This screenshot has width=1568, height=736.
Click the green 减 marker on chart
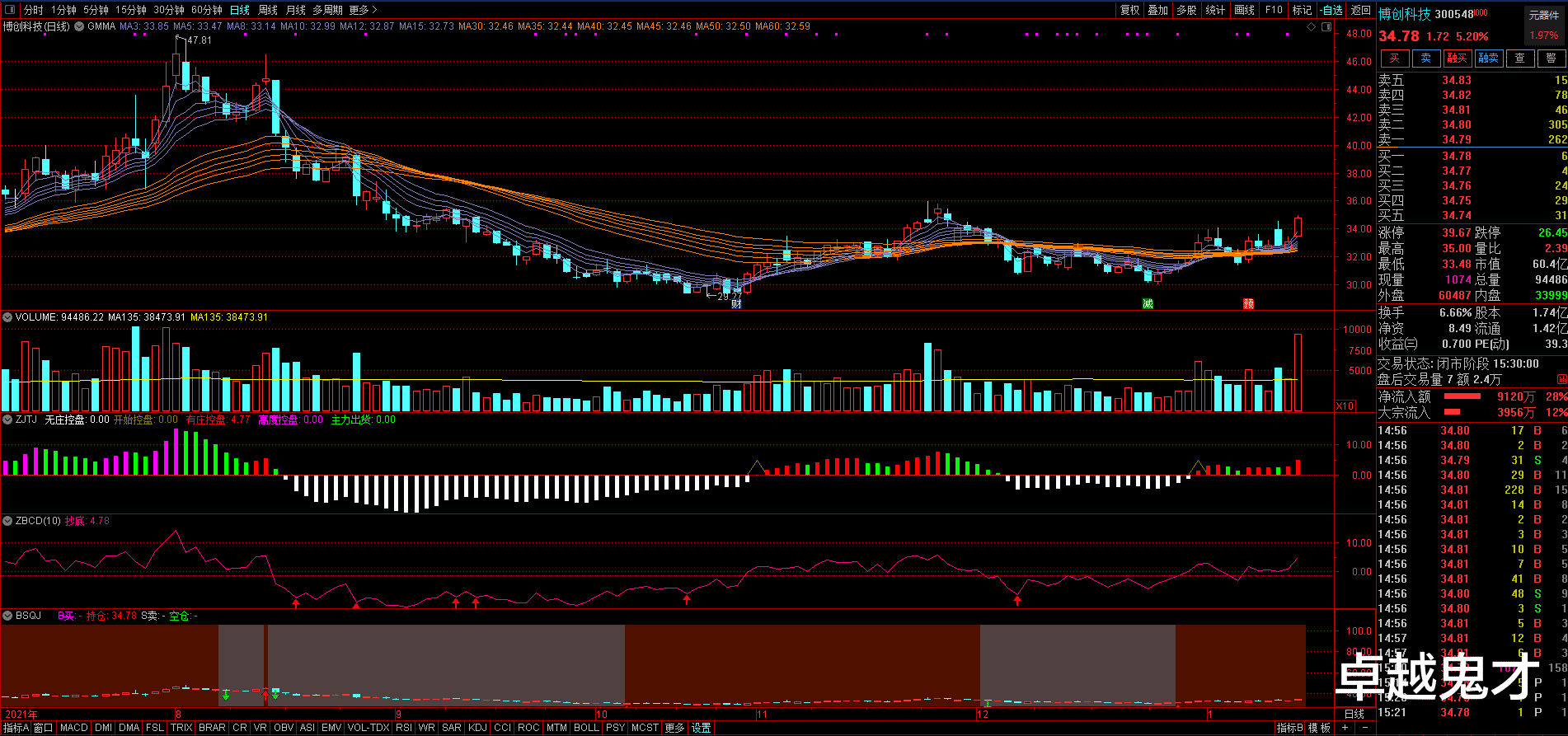(x=1148, y=304)
